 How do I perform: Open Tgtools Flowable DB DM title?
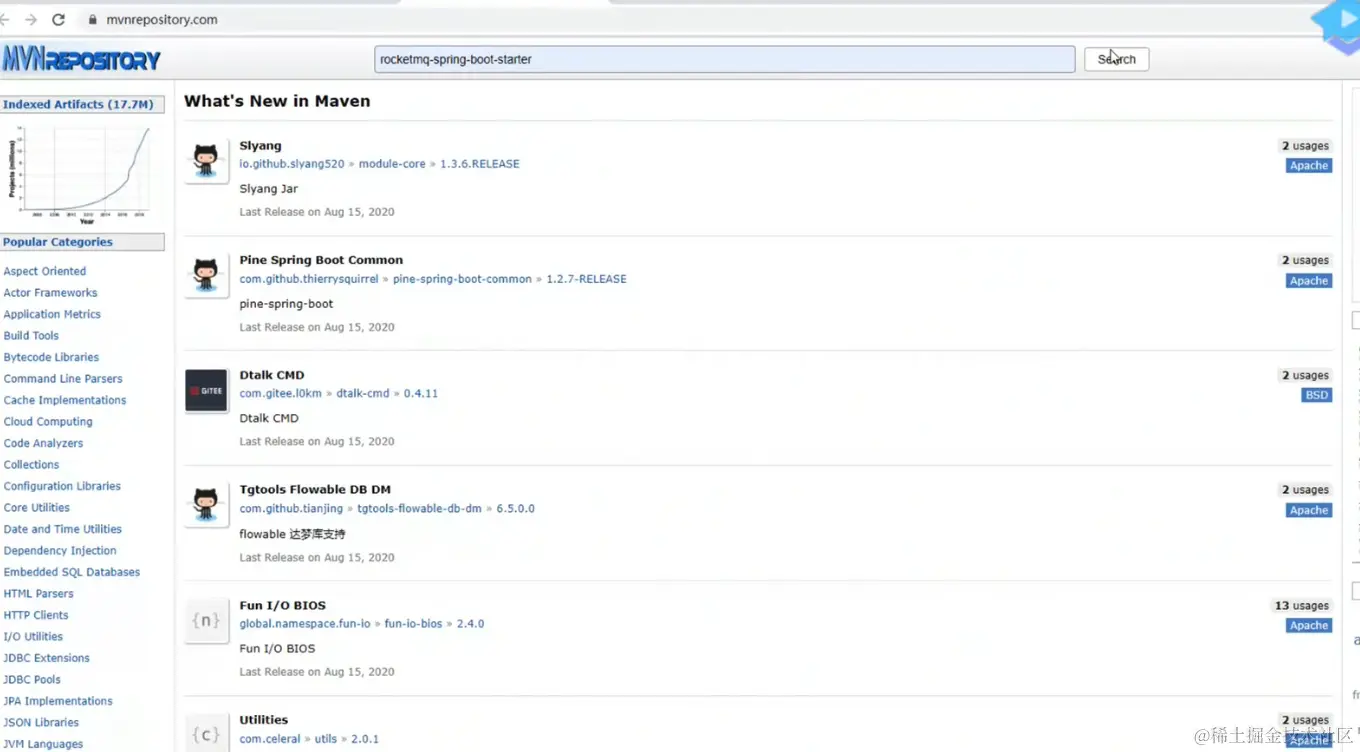point(315,490)
